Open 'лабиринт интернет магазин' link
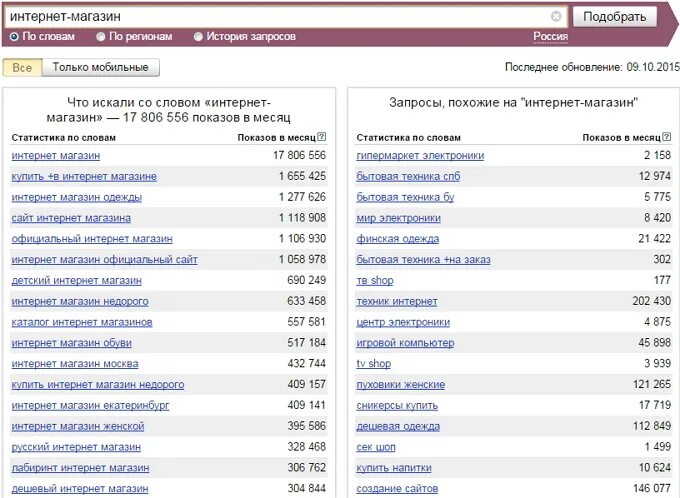Image resolution: width=680 pixels, height=498 pixels. pyautogui.click(x=80, y=468)
